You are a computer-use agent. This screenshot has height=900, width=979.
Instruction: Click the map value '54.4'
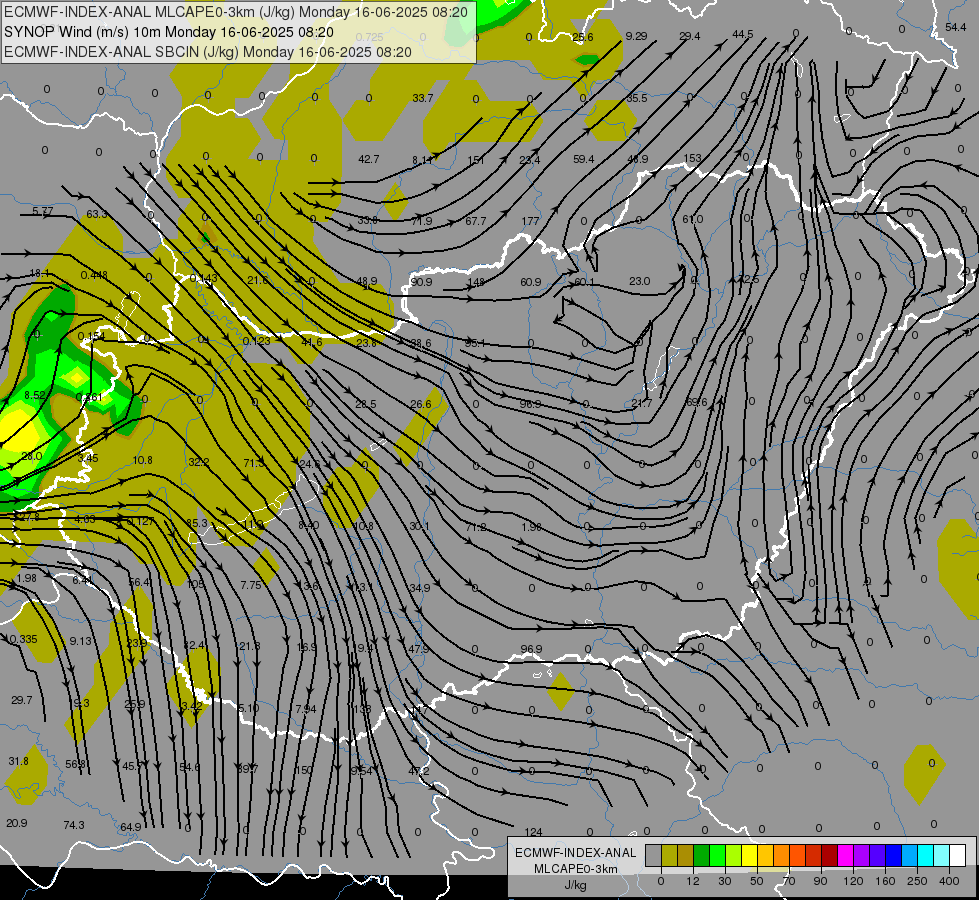click(x=955, y=27)
